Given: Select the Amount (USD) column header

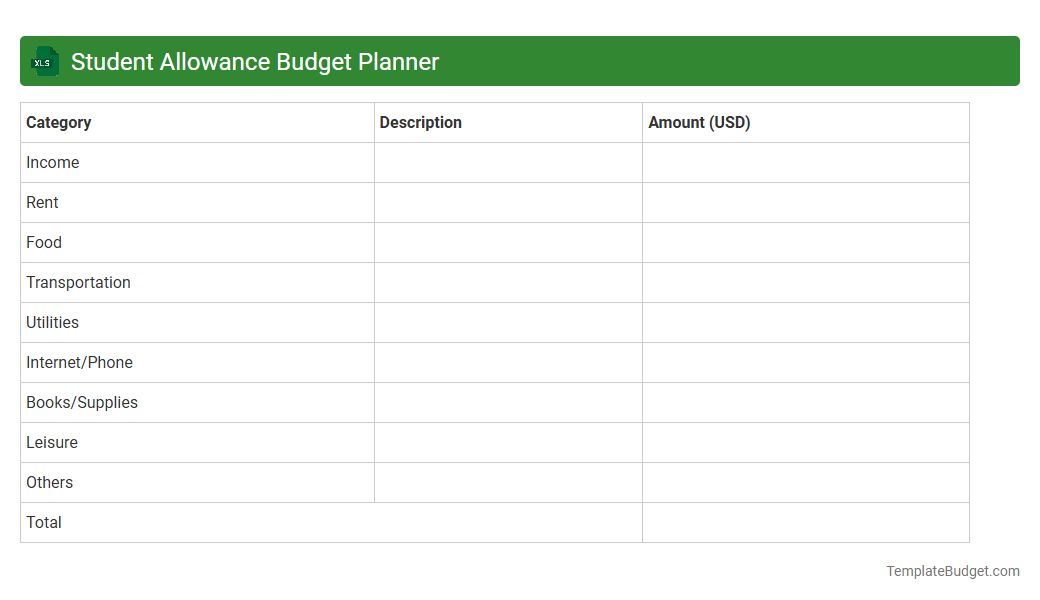Looking at the screenshot, I should pyautogui.click(x=699, y=122).
